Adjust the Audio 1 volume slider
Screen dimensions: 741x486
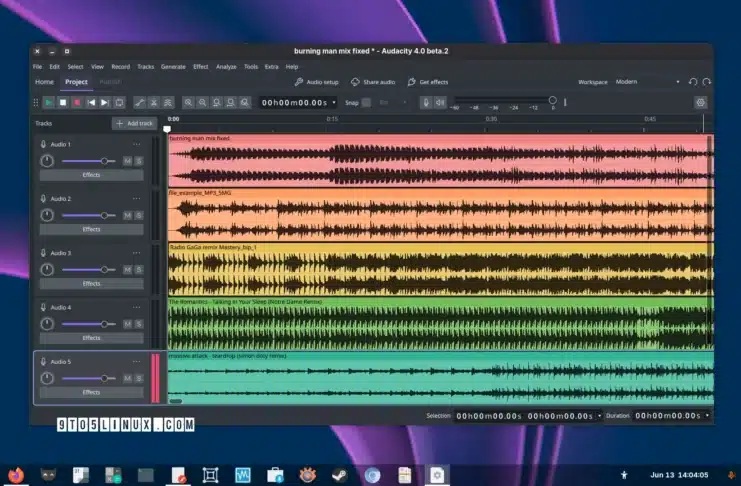pyautogui.click(x=88, y=161)
